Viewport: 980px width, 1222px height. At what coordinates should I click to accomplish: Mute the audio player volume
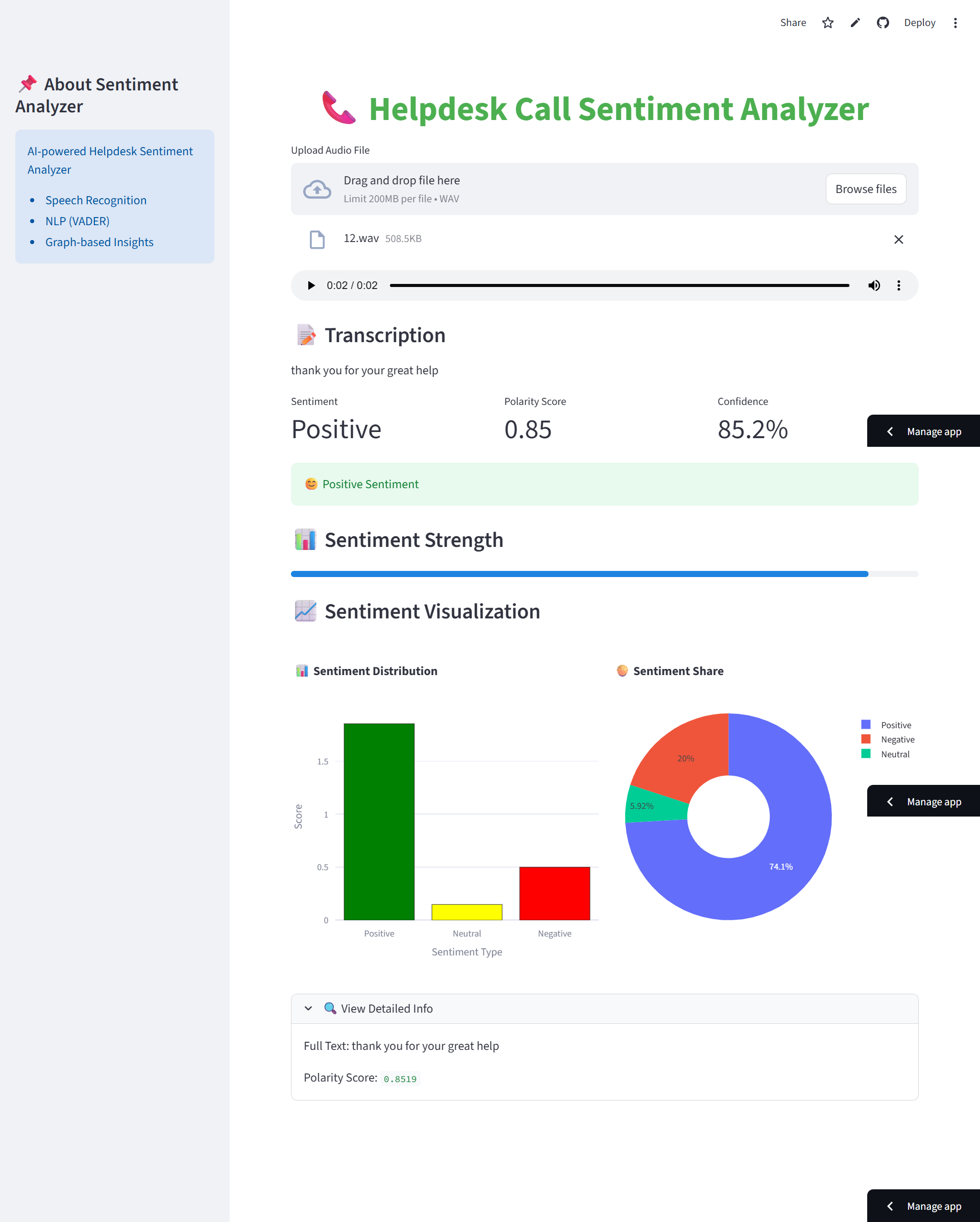point(874,285)
